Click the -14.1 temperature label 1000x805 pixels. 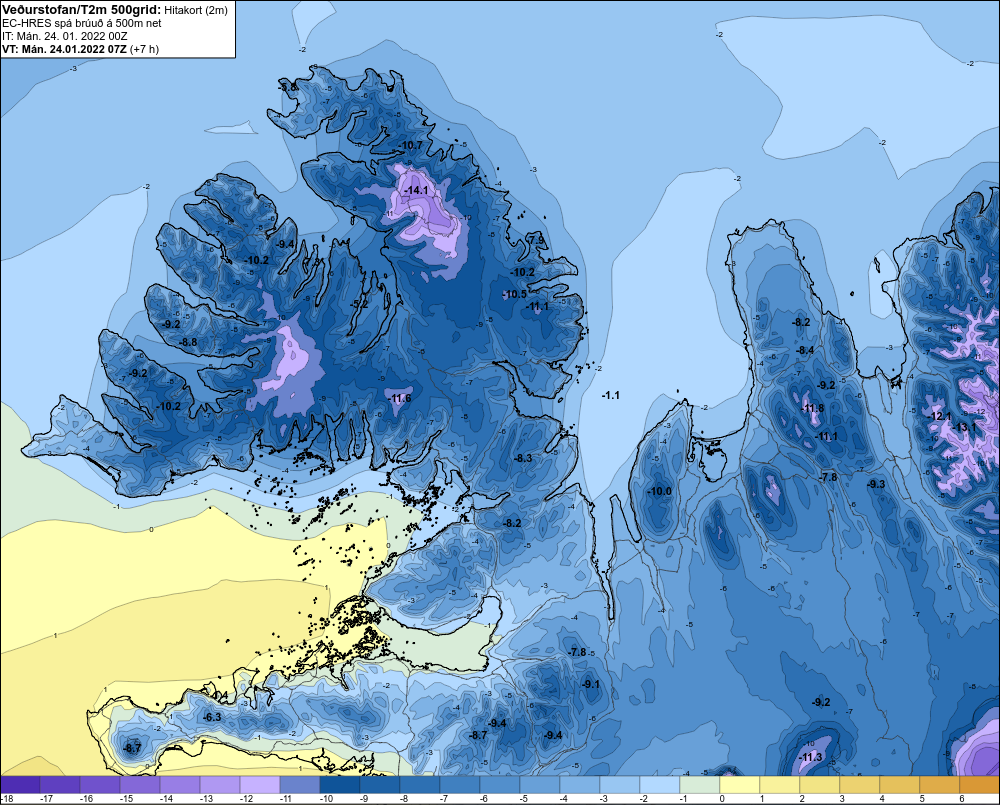click(416, 190)
